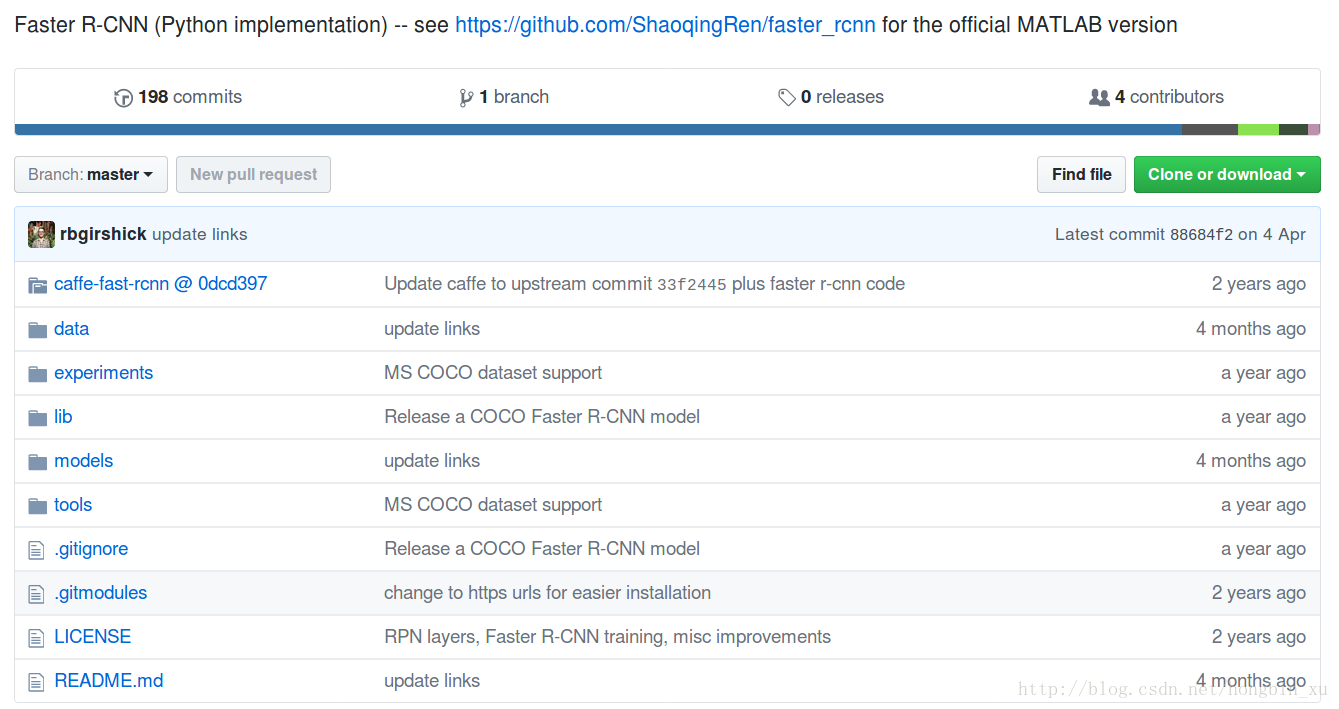Click 'a year ago' timestamp on lib row

(1263, 416)
